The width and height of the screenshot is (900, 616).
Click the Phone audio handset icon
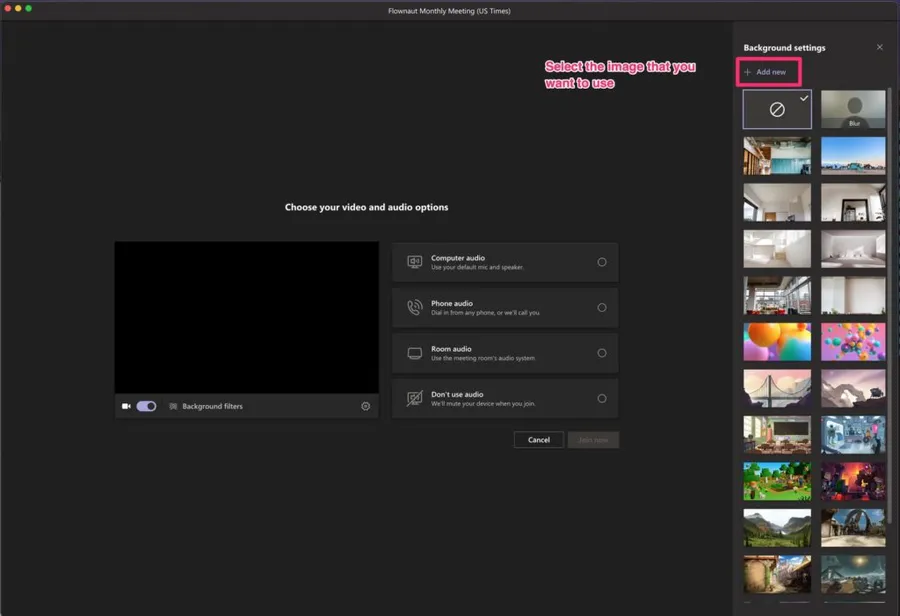coord(414,308)
